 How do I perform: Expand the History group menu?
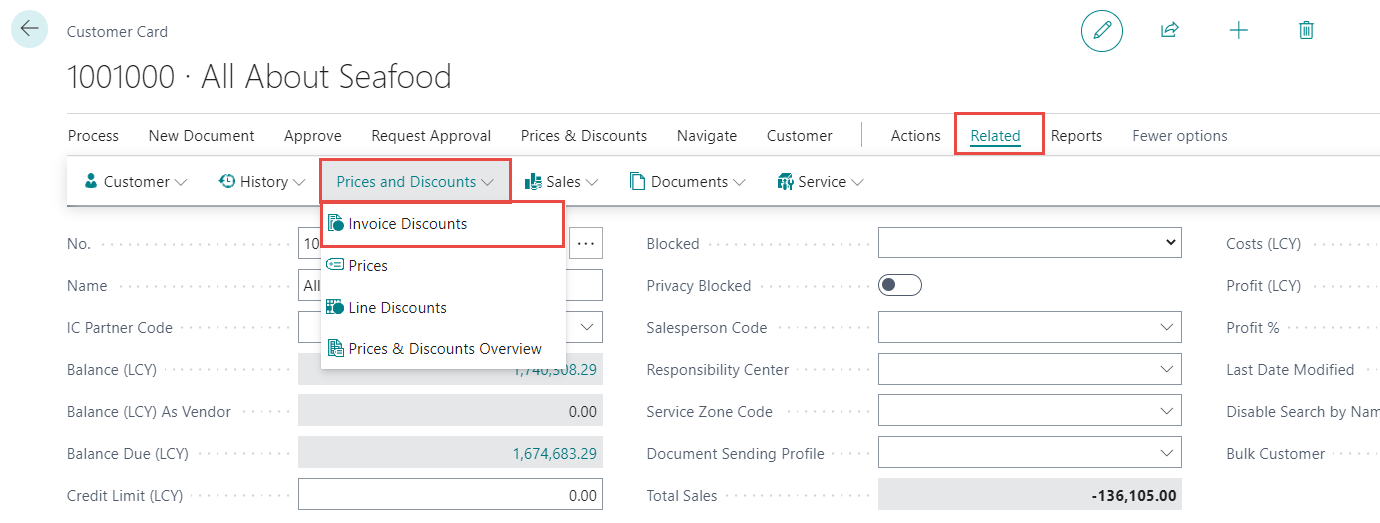pyautogui.click(x=261, y=182)
